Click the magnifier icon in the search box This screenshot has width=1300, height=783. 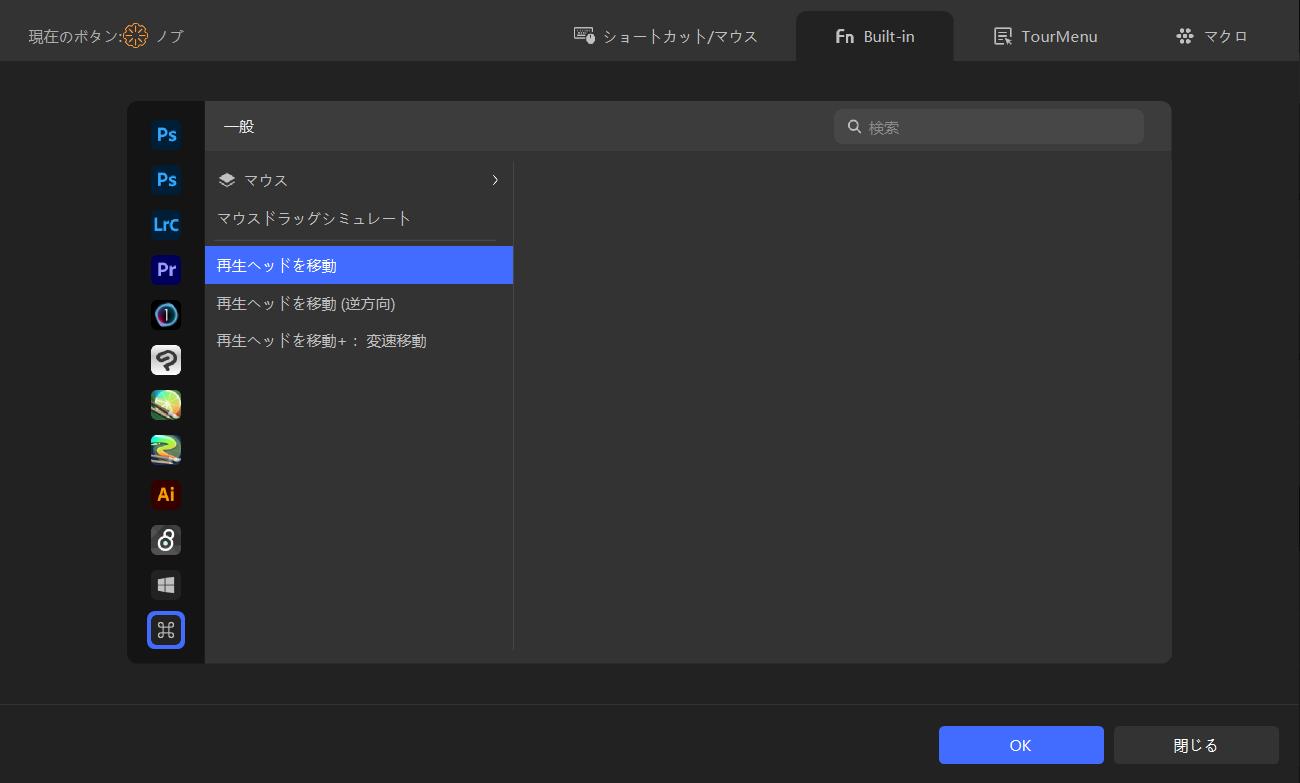click(x=854, y=127)
